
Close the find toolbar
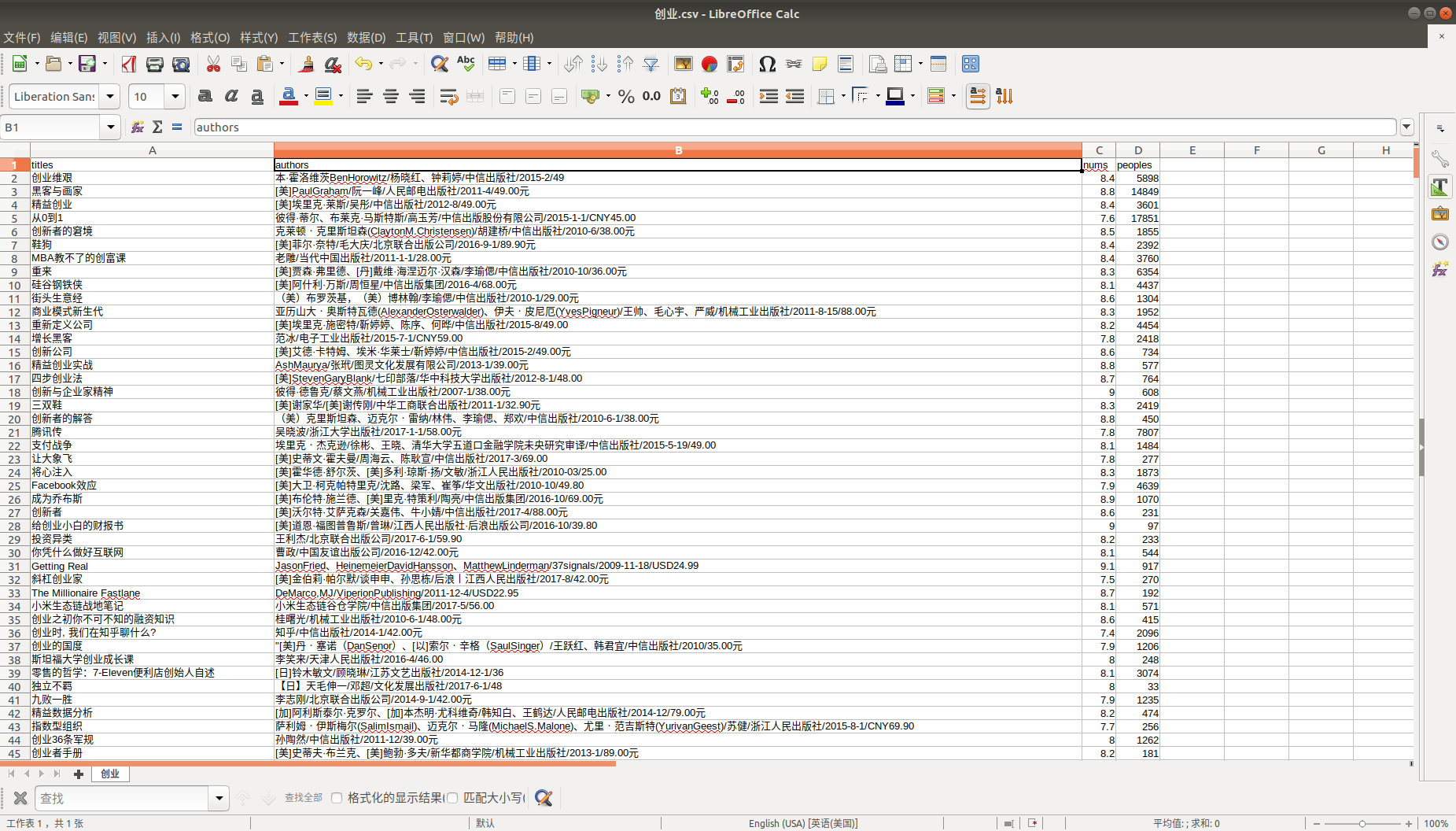coord(20,798)
